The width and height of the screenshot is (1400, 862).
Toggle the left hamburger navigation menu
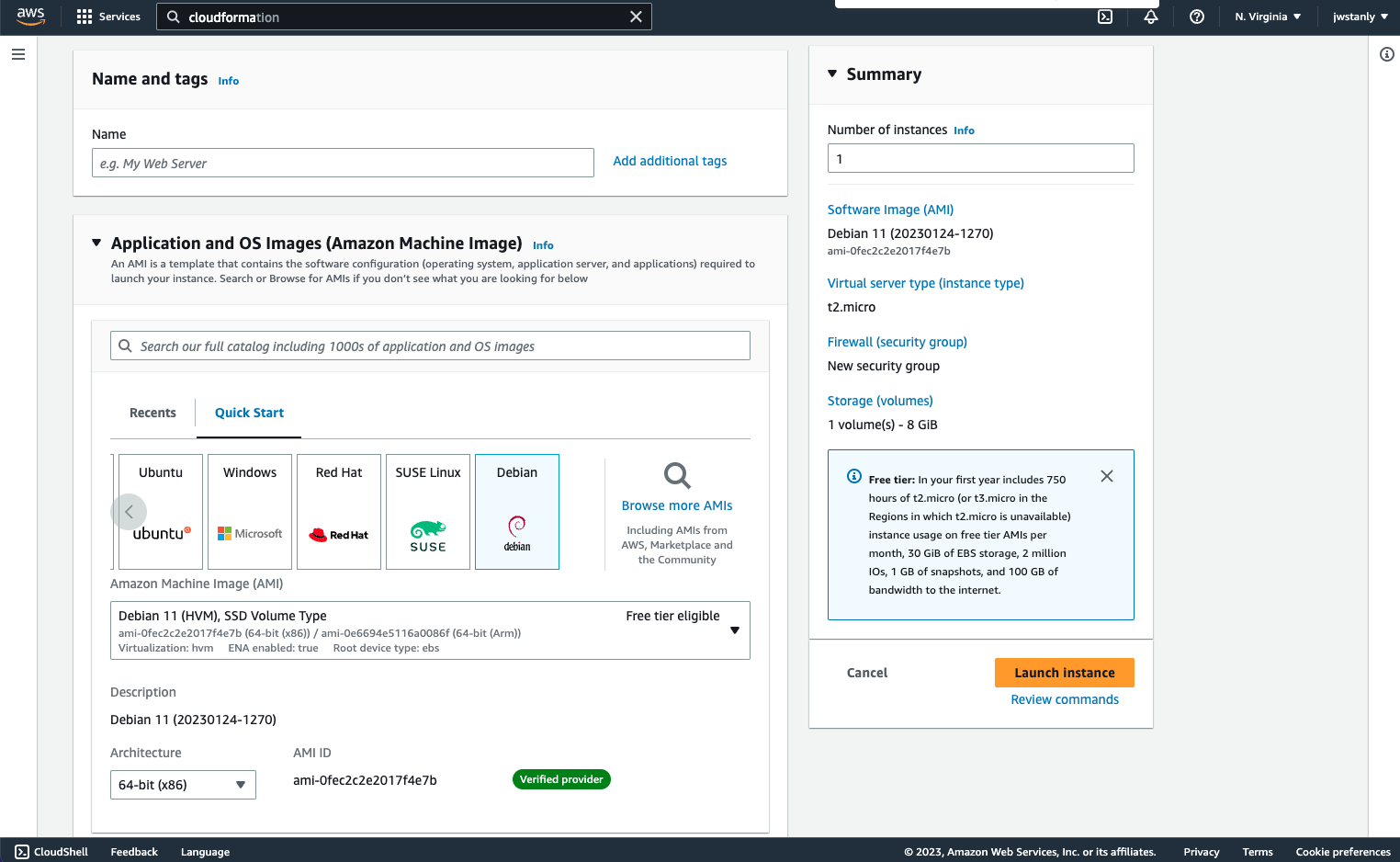point(18,54)
